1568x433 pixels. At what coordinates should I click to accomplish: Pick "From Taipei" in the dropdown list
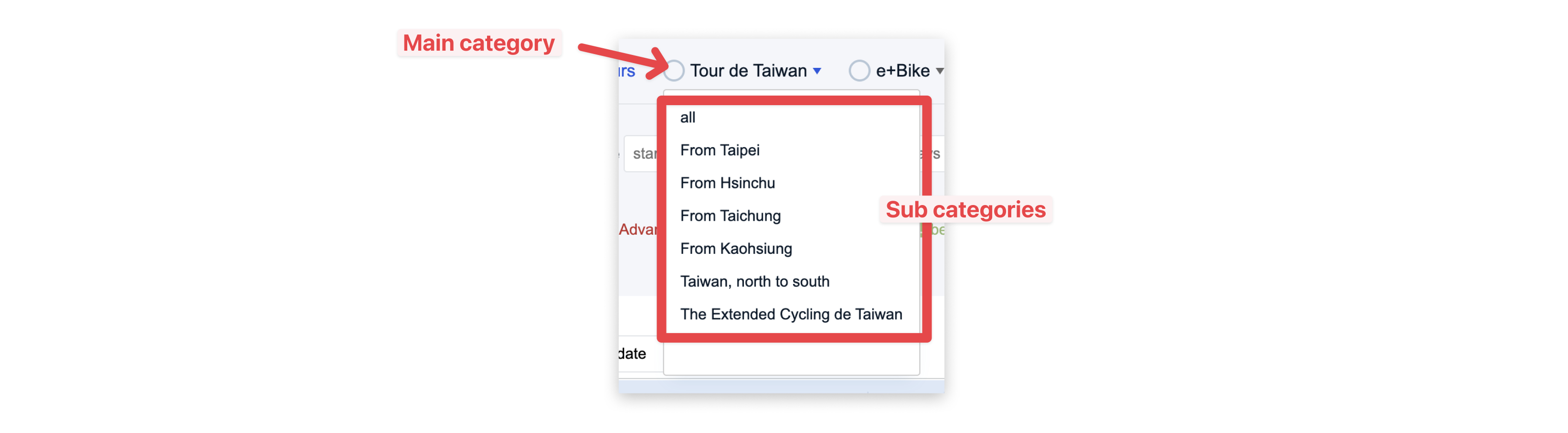[x=720, y=151]
